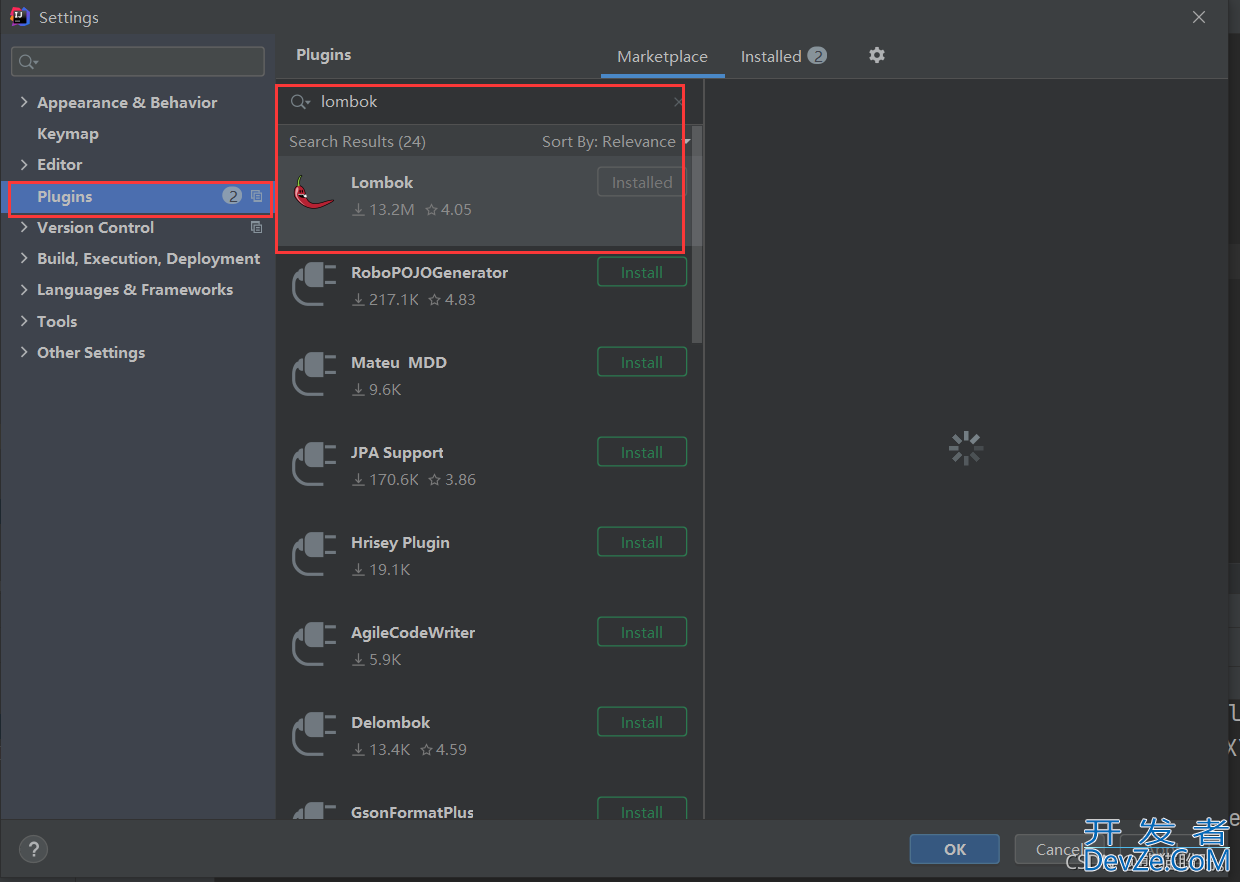This screenshot has width=1240, height=882.
Task: Install the Hrisey Plugin
Action: 642,542
